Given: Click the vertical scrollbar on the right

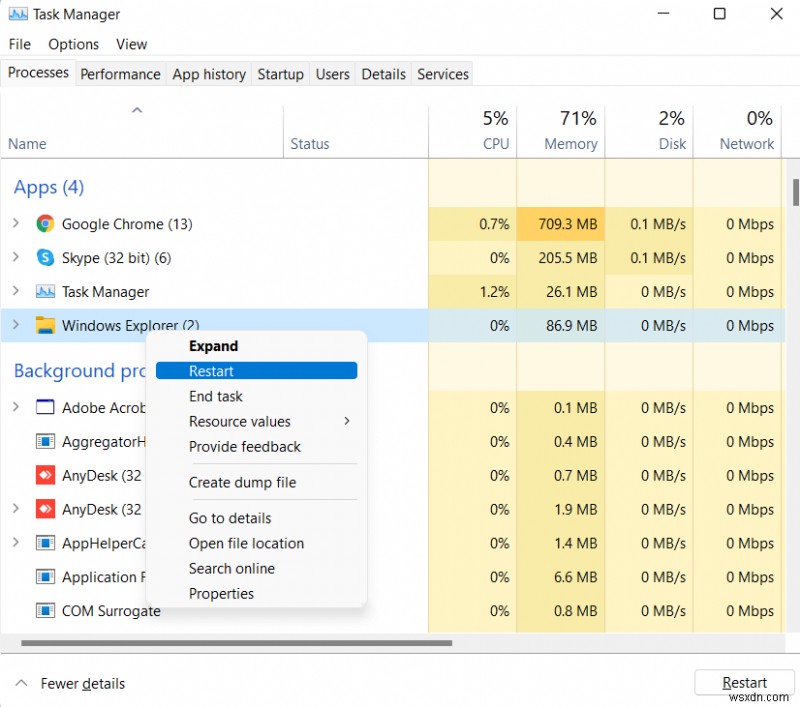Looking at the screenshot, I should 793,190.
